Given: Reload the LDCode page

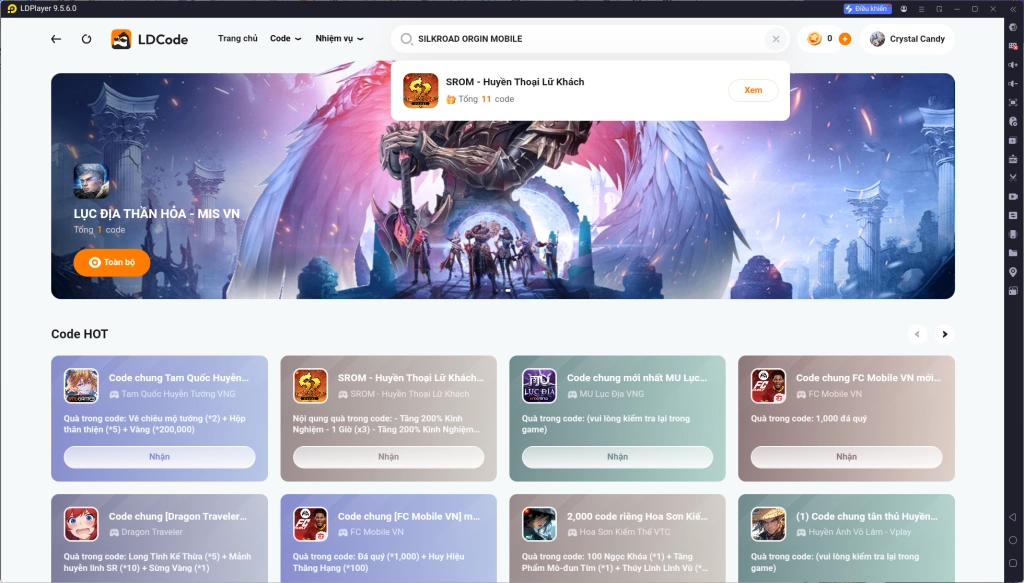Looking at the screenshot, I should (86, 39).
